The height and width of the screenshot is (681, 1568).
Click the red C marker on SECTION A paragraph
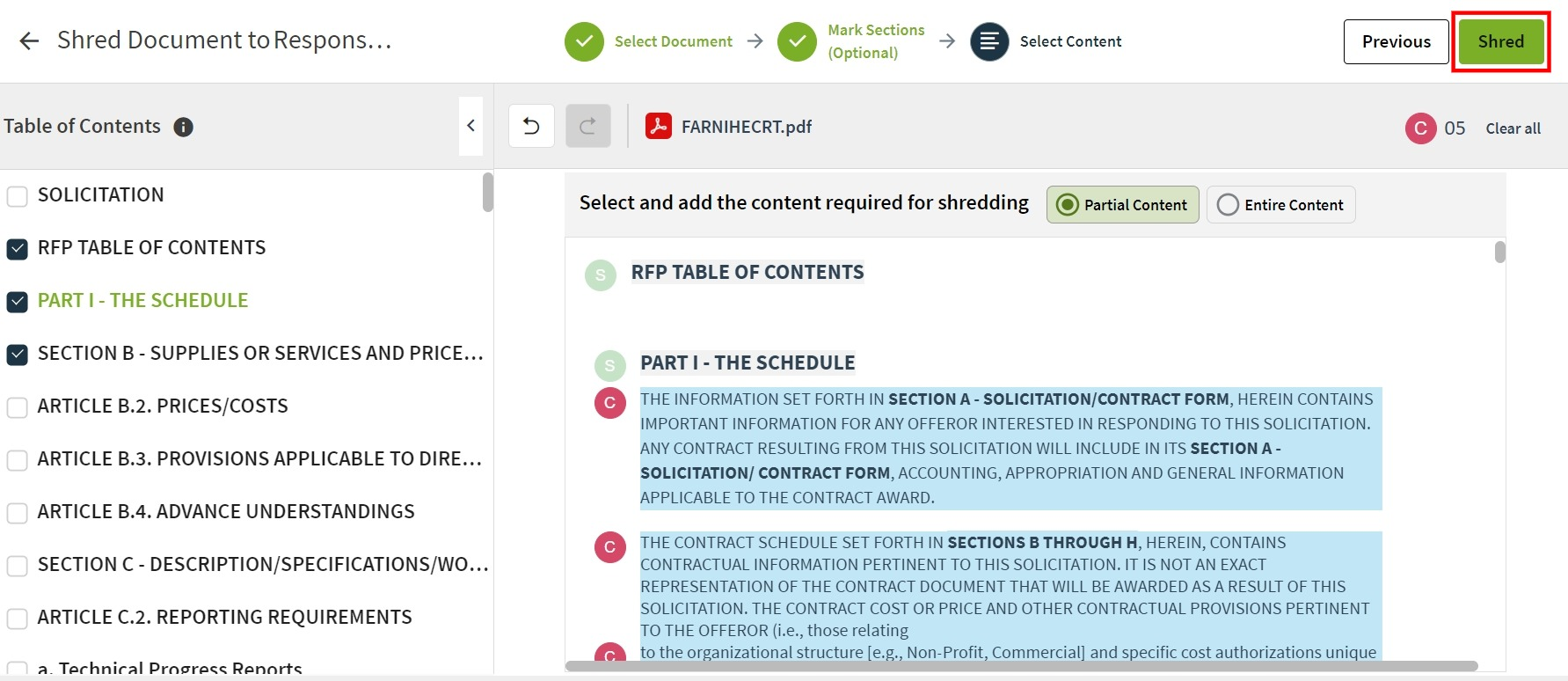(609, 403)
